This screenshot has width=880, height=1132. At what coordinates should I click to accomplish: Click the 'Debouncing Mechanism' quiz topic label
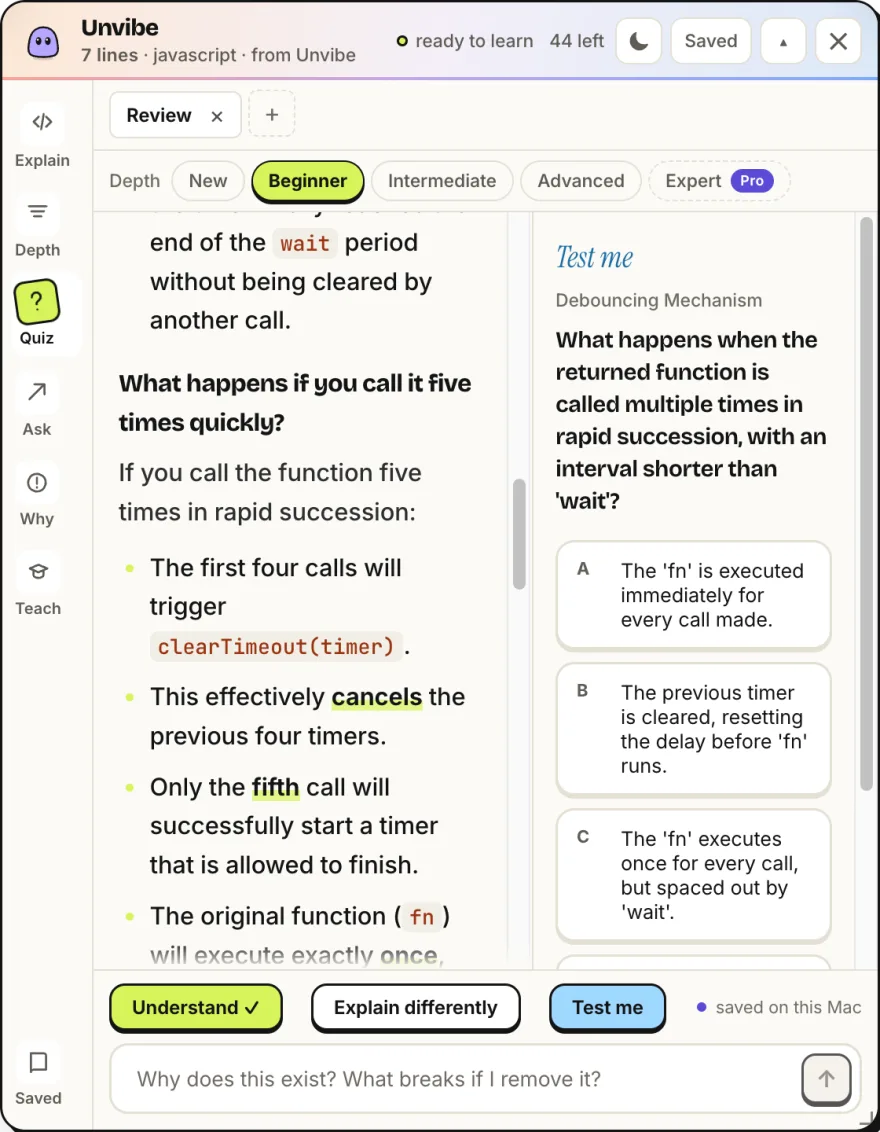[658, 300]
